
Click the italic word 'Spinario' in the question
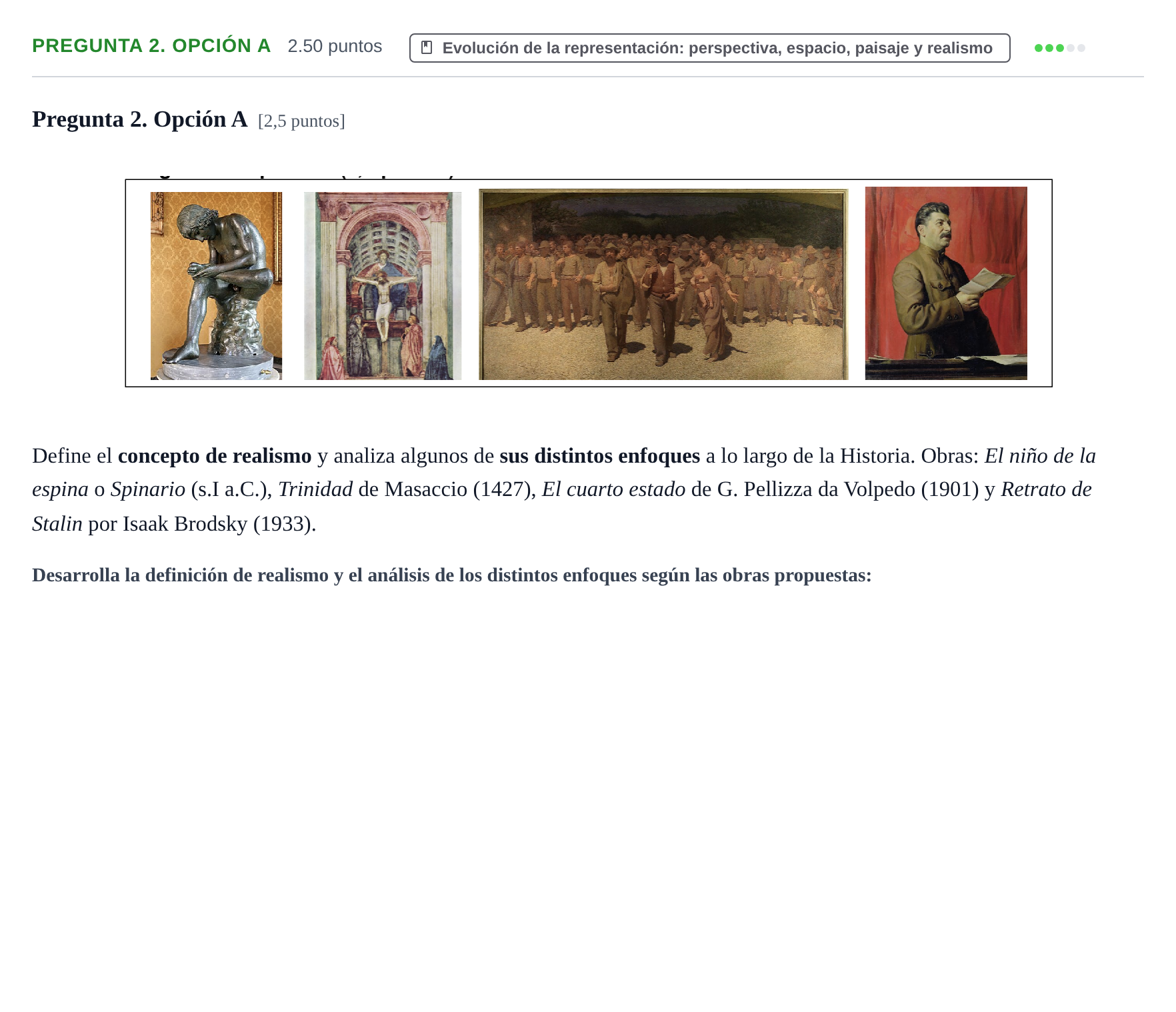[x=148, y=489]
